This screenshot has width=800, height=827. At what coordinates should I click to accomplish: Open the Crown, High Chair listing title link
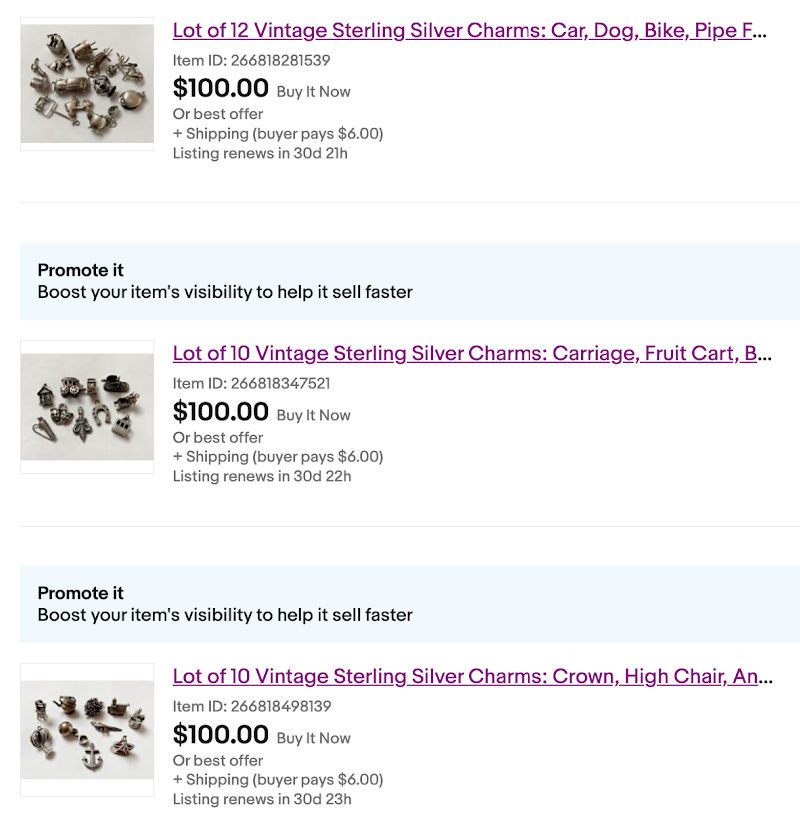[x=472, y=677]
